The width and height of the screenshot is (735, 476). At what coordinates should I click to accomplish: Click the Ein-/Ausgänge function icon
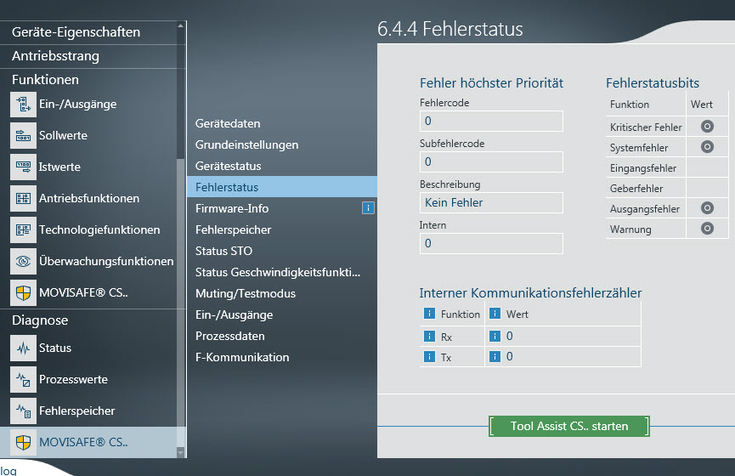[x=24, y=104]
